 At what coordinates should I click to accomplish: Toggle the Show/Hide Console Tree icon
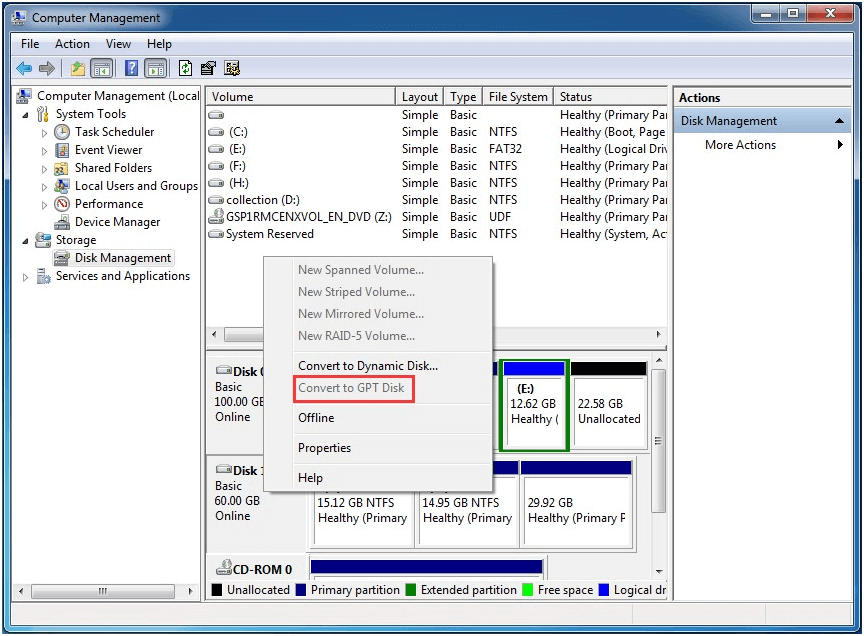tap(101, 68)
